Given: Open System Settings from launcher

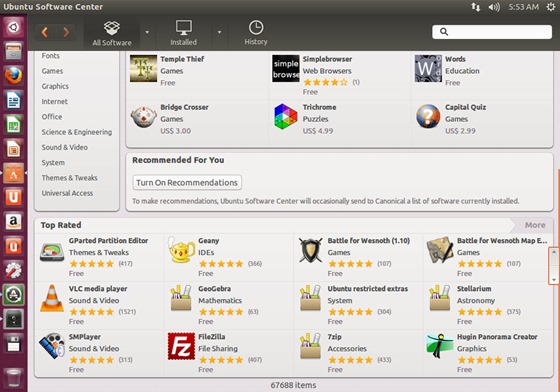Looking at the screenshot, I should click(x=14, y=270).
